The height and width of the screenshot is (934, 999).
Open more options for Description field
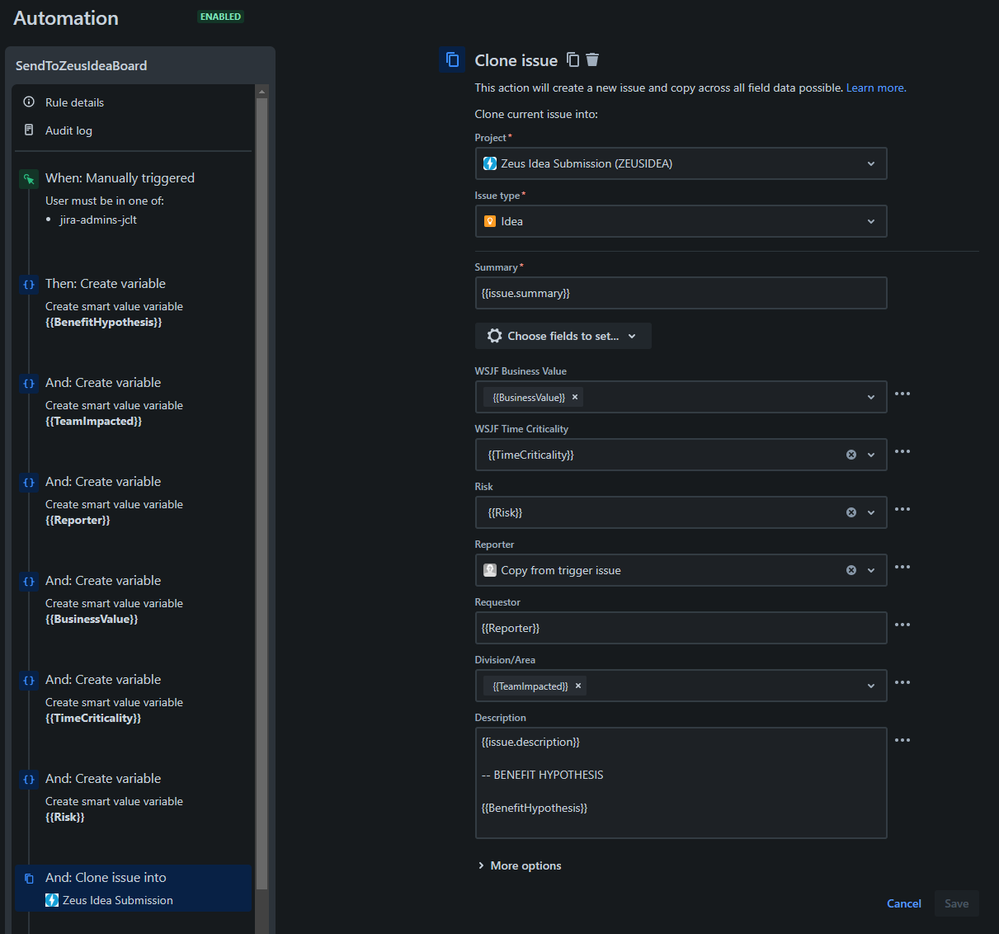[x=902, y=740]
